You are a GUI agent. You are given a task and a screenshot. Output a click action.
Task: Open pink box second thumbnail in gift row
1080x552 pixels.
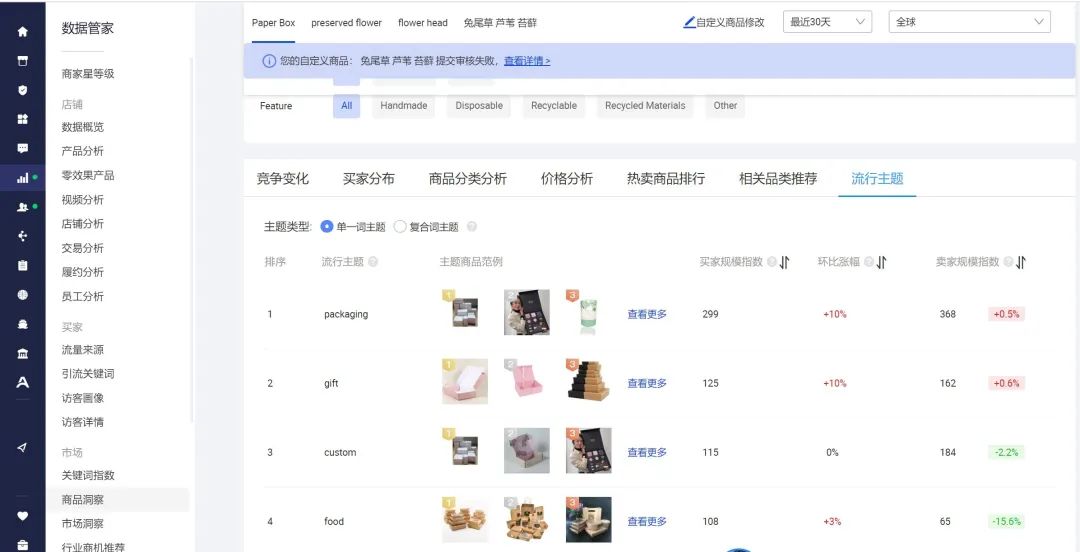[x=527, y=381]
